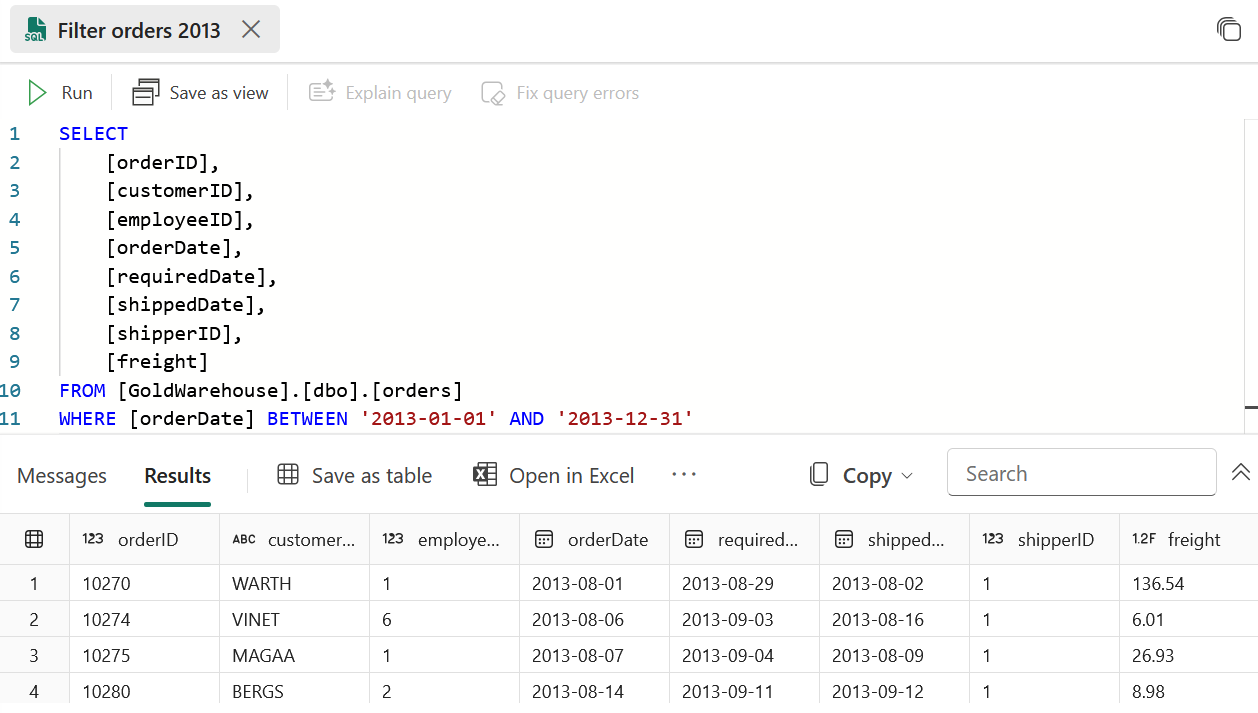
Task: Click freight cell 26.93
Action: tap(1189, 655)
